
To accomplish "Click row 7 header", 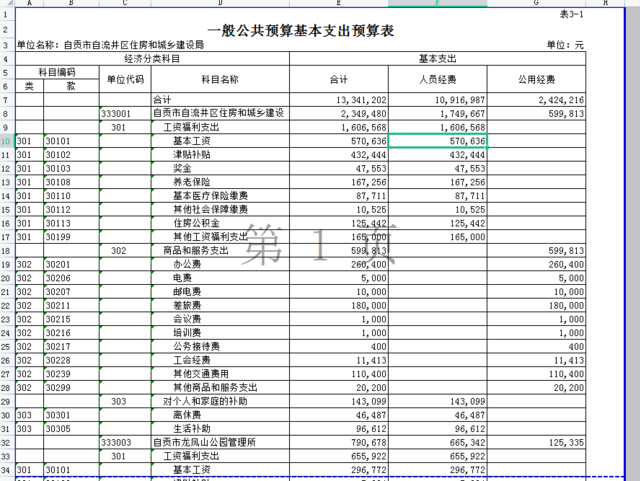I will (7, 100).
